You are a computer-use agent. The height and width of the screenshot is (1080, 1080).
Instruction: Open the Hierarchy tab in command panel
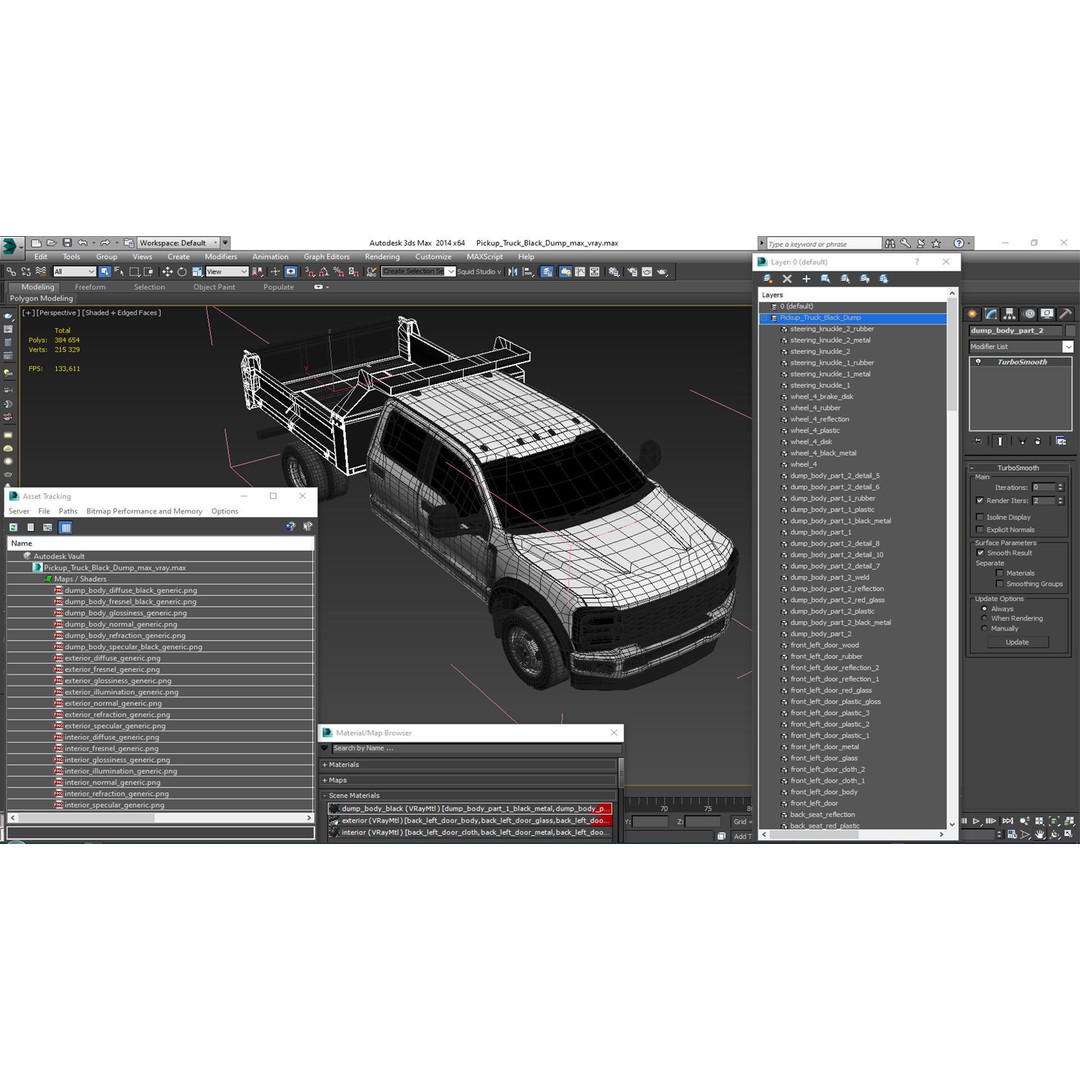pyautogui.click(x=1010, y=314)
